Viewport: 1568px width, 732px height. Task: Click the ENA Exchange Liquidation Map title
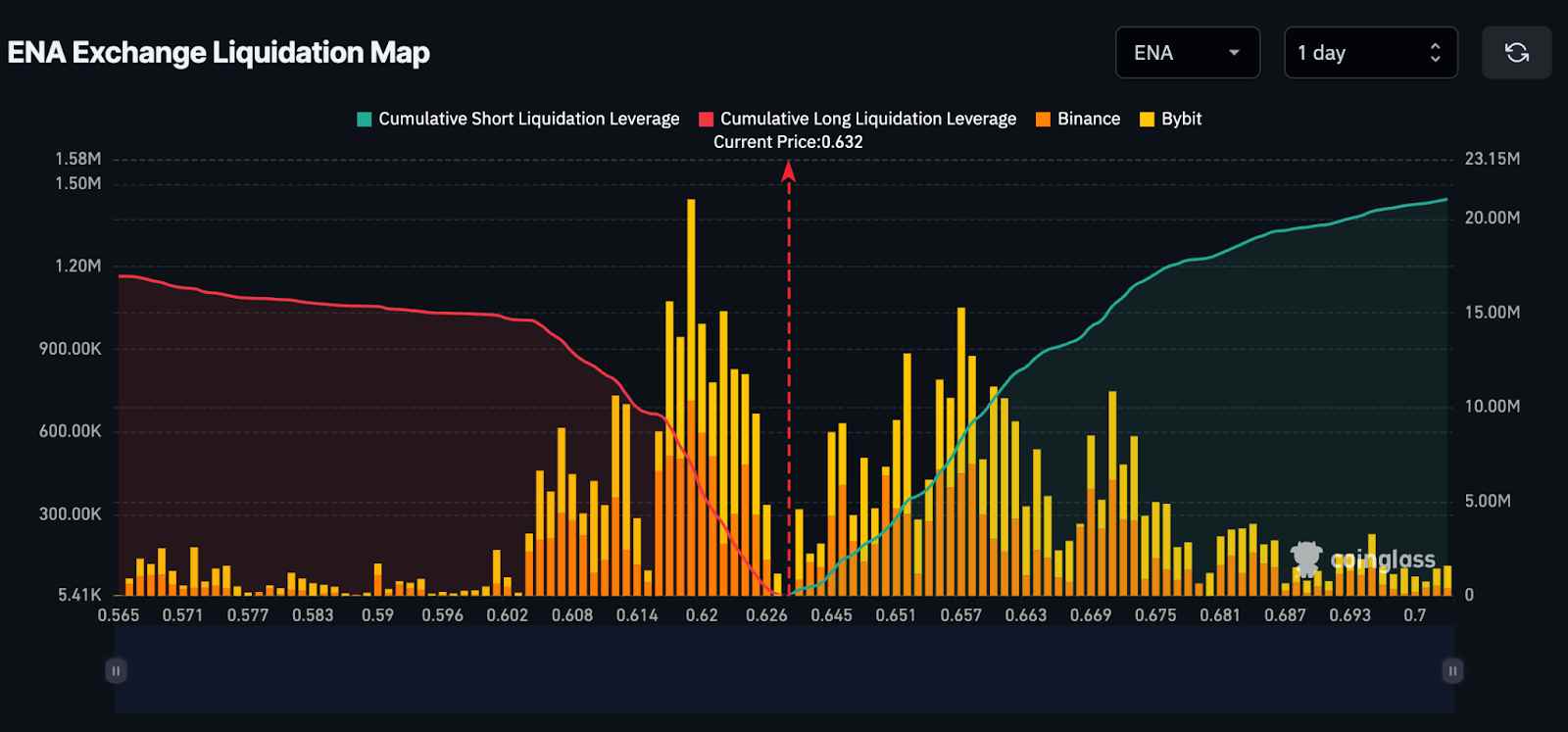pos(219,53)
